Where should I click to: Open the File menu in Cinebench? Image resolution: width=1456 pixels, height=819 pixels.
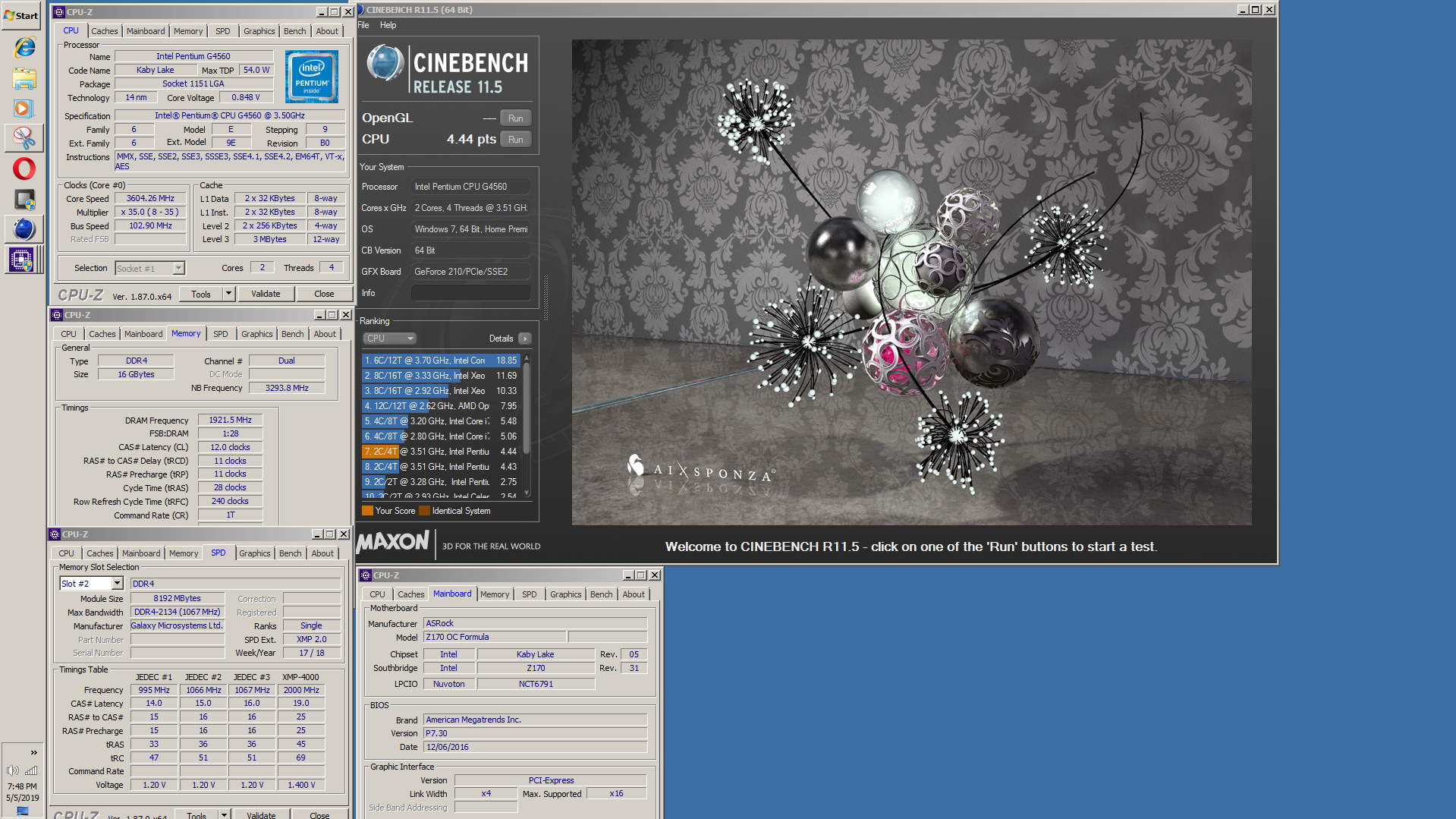tap(363, 25)
